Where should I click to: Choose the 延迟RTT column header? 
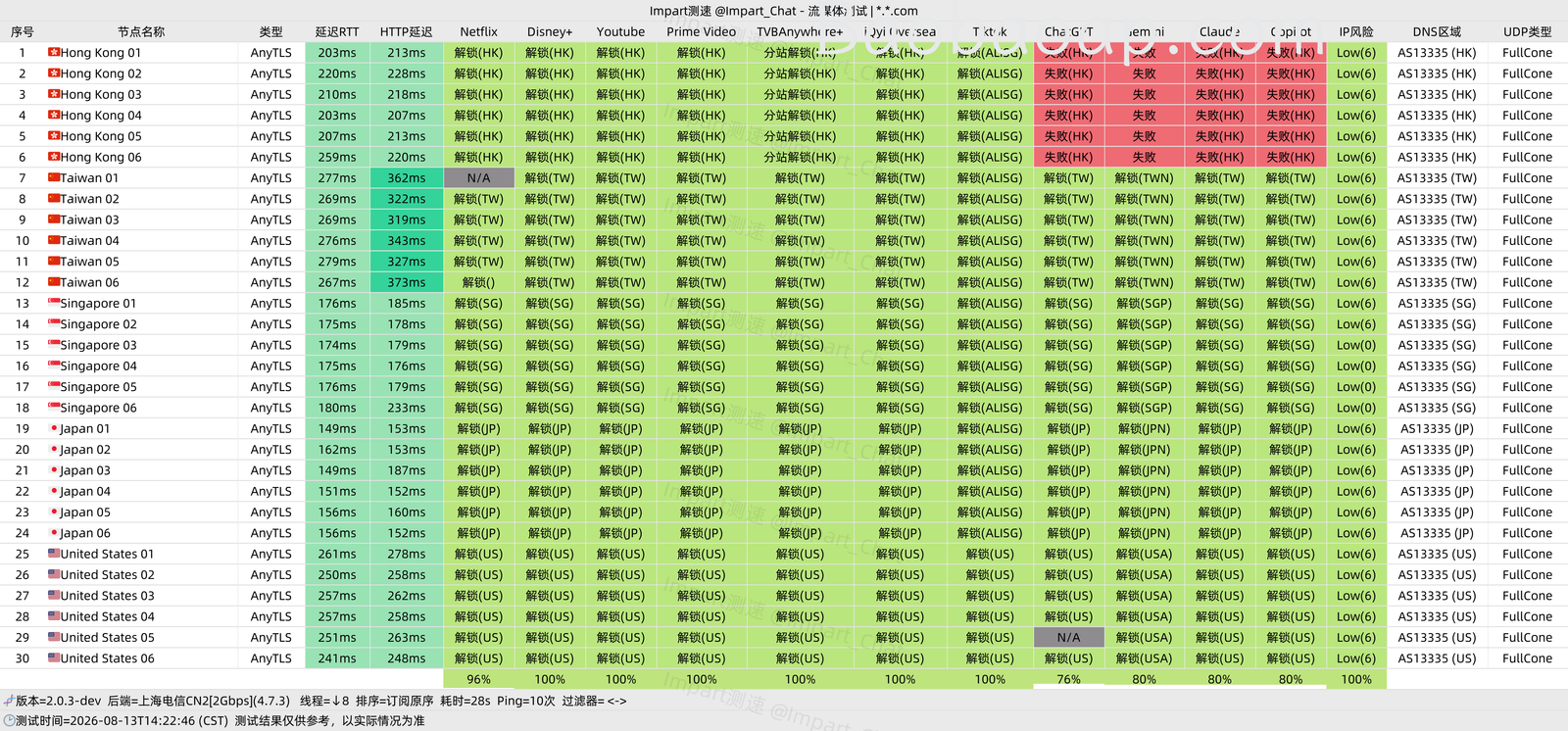click(x=337, y=31)
